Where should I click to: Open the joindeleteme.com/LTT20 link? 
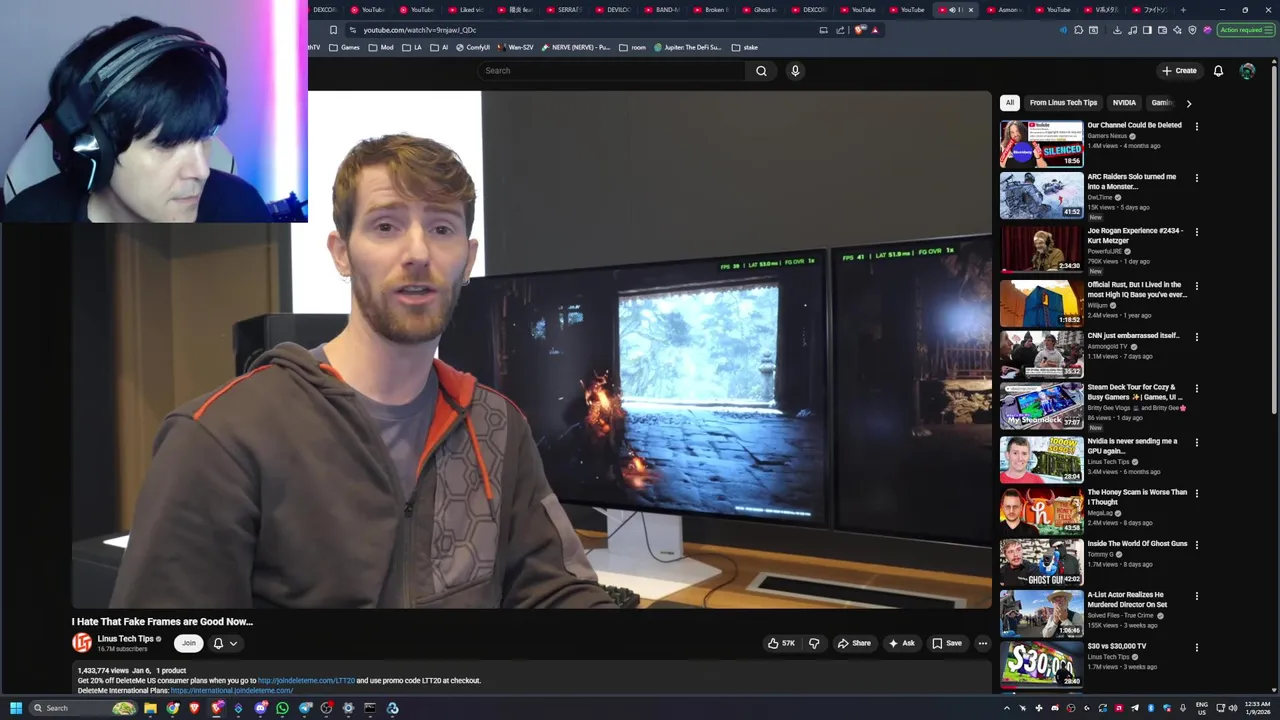tap(306, 680)
